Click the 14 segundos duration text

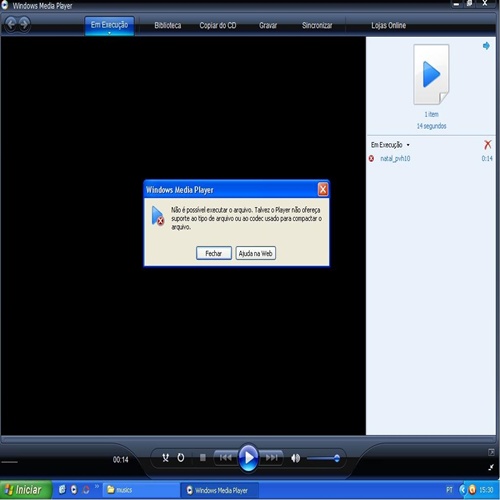pyautogui.click(x=431, y=126)
